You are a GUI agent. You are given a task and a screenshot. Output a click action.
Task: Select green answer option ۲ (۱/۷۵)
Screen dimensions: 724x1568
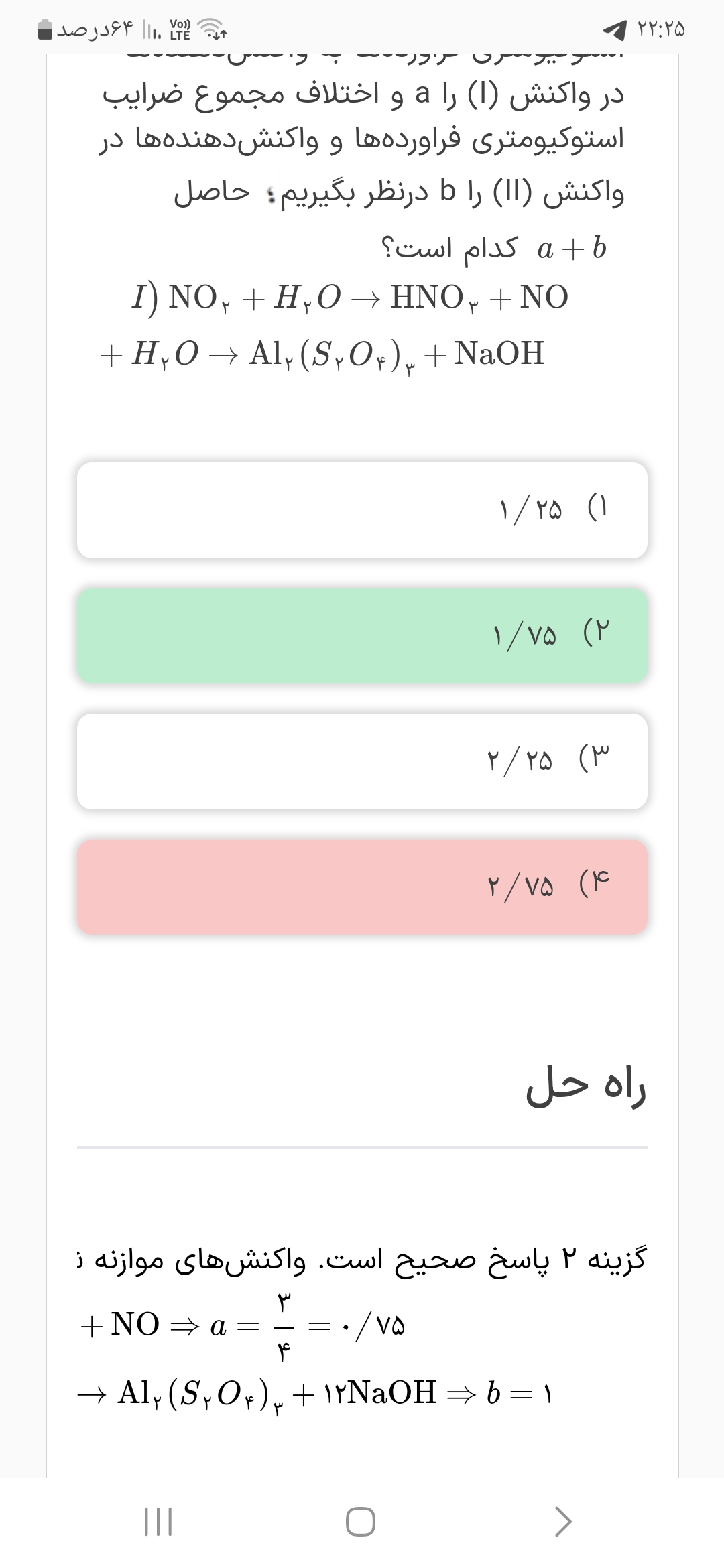[362, 635]
